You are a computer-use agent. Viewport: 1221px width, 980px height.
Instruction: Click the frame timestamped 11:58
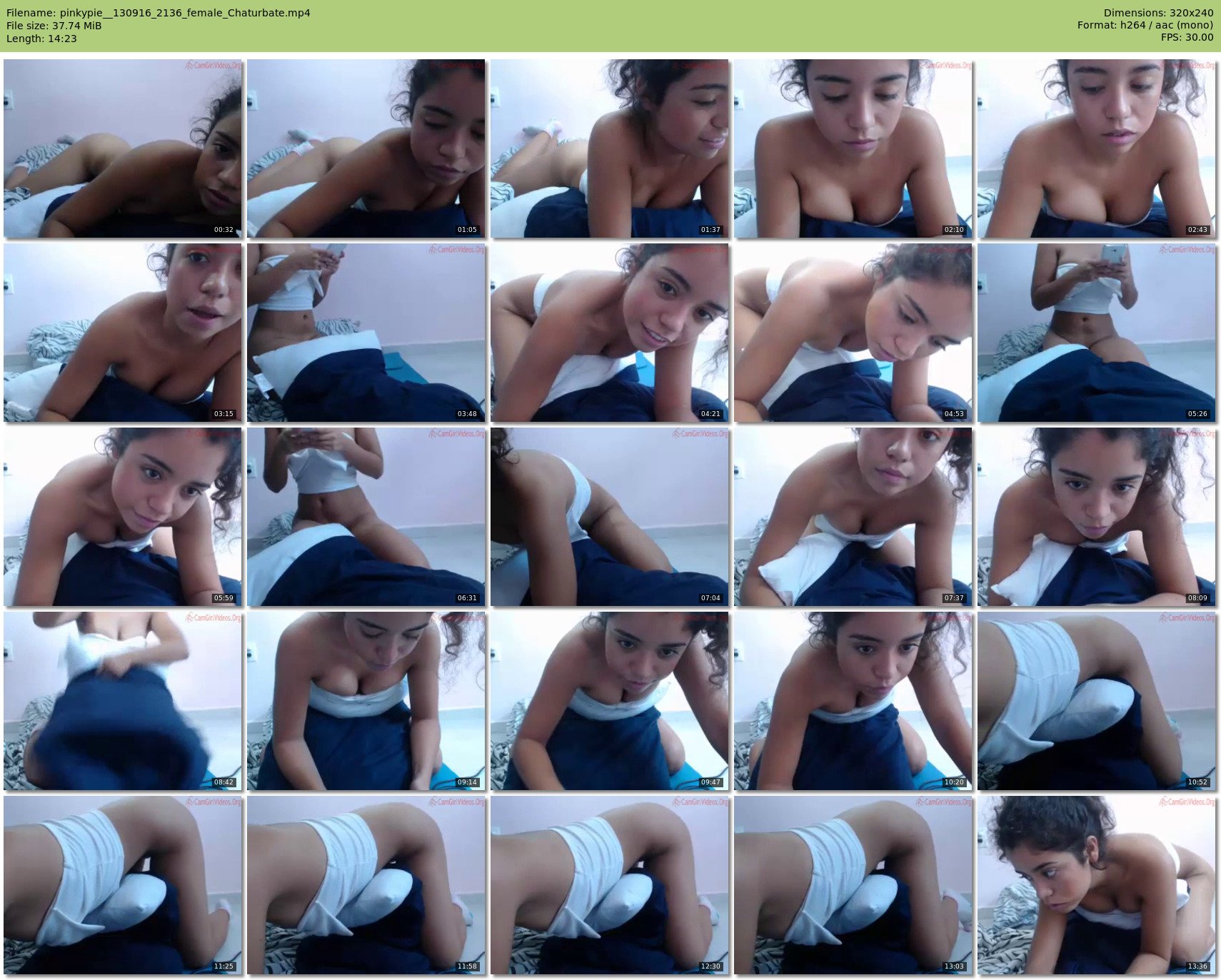(366, 885)
